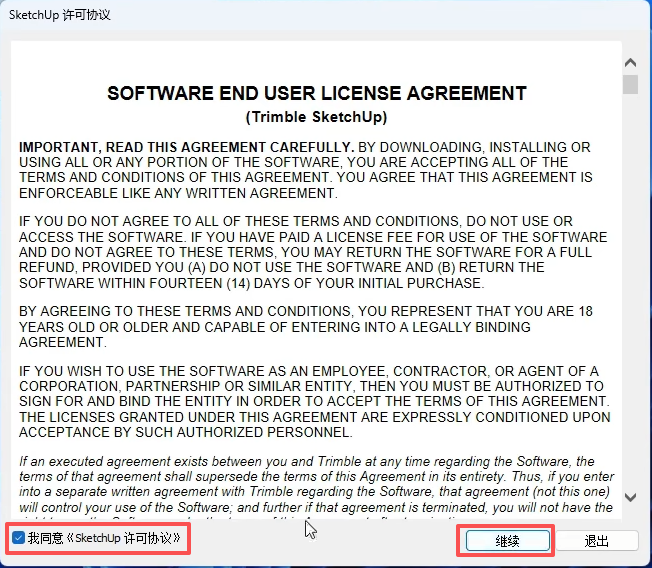652x568 pixels.
Task: Click the paragraph starting IF YOU DO NOT AGREE
Action: (313, 252)
